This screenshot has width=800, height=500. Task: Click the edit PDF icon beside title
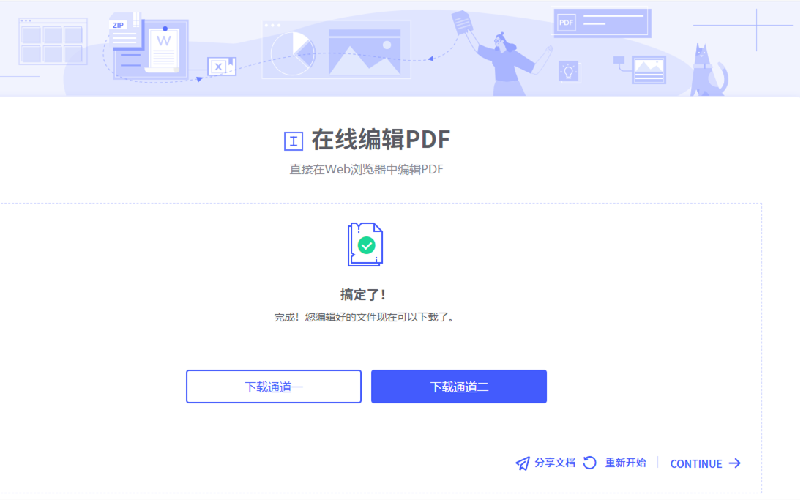[x=293, y=141]
